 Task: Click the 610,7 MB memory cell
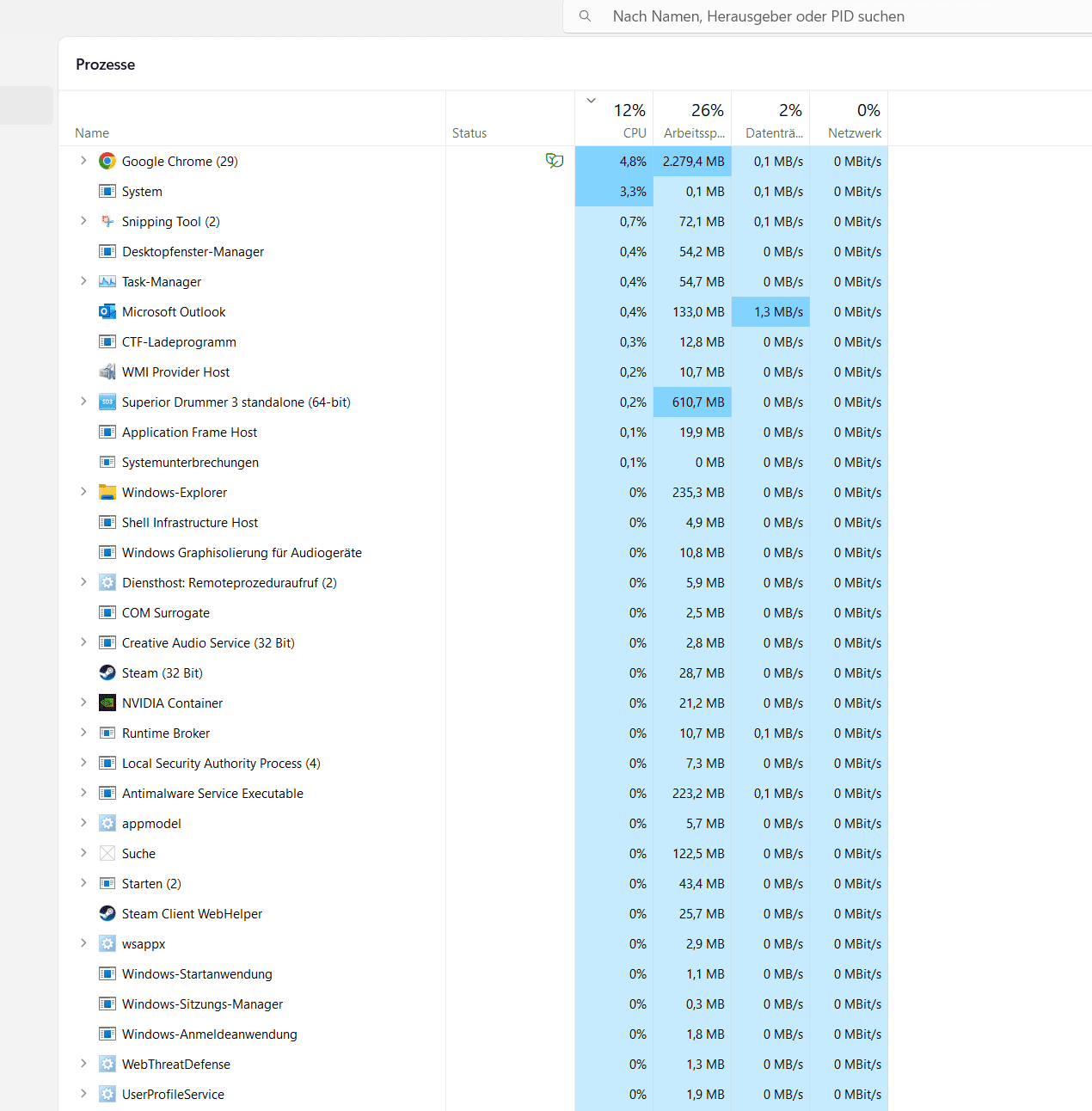click(x=692, y=402)
